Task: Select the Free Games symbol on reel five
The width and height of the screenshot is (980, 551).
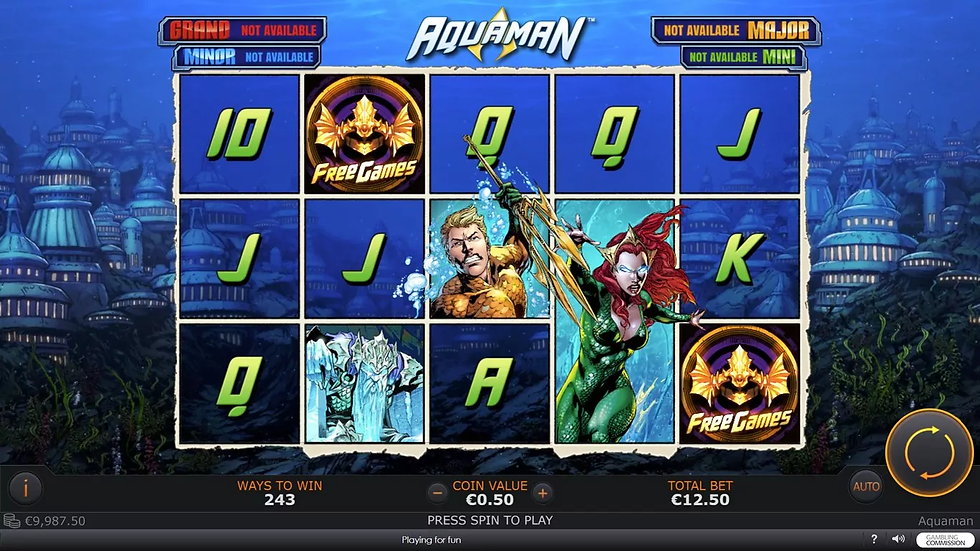Action: (739, 384)
